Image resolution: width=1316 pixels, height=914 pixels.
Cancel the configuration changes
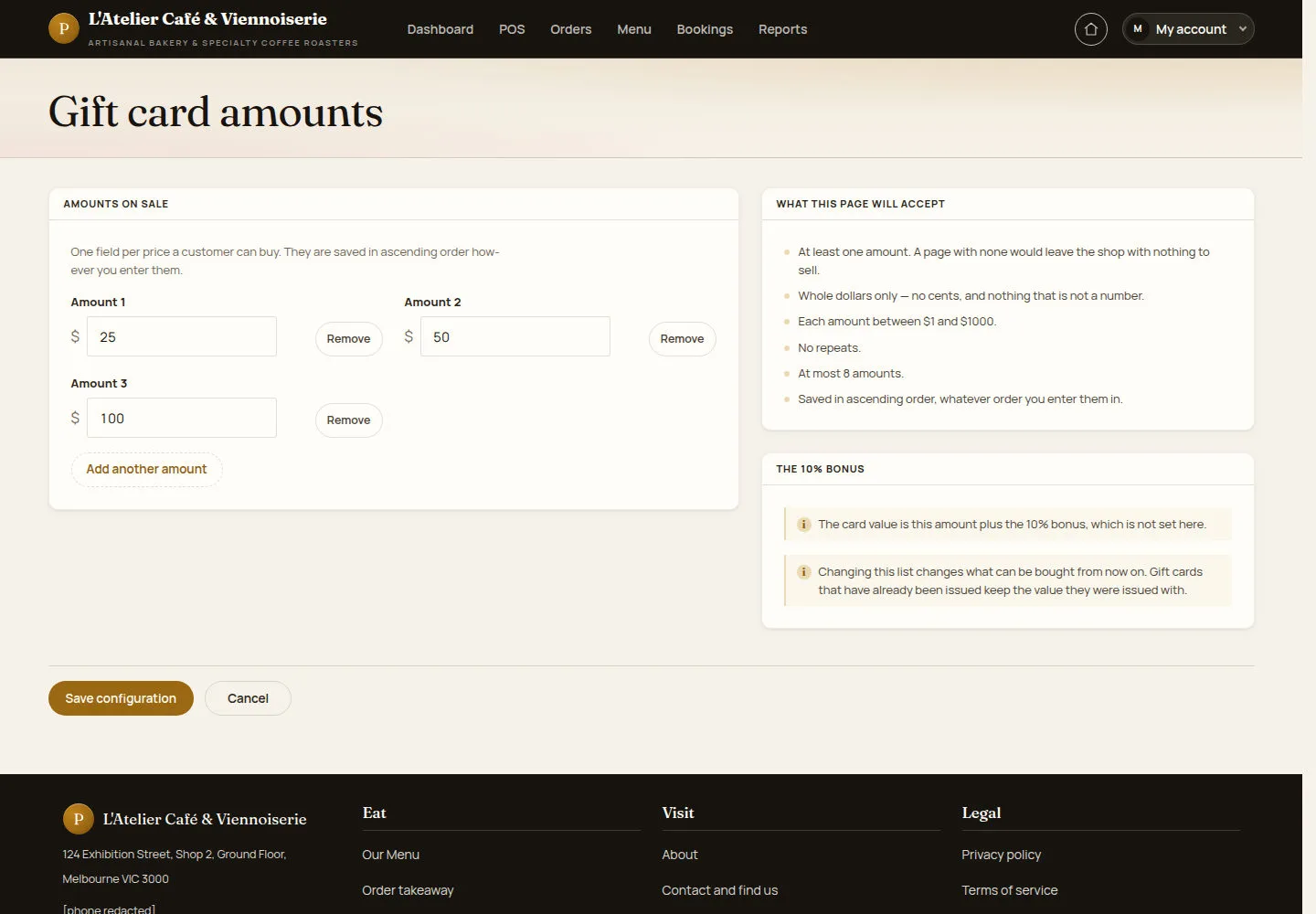click(x=248, y=698)
